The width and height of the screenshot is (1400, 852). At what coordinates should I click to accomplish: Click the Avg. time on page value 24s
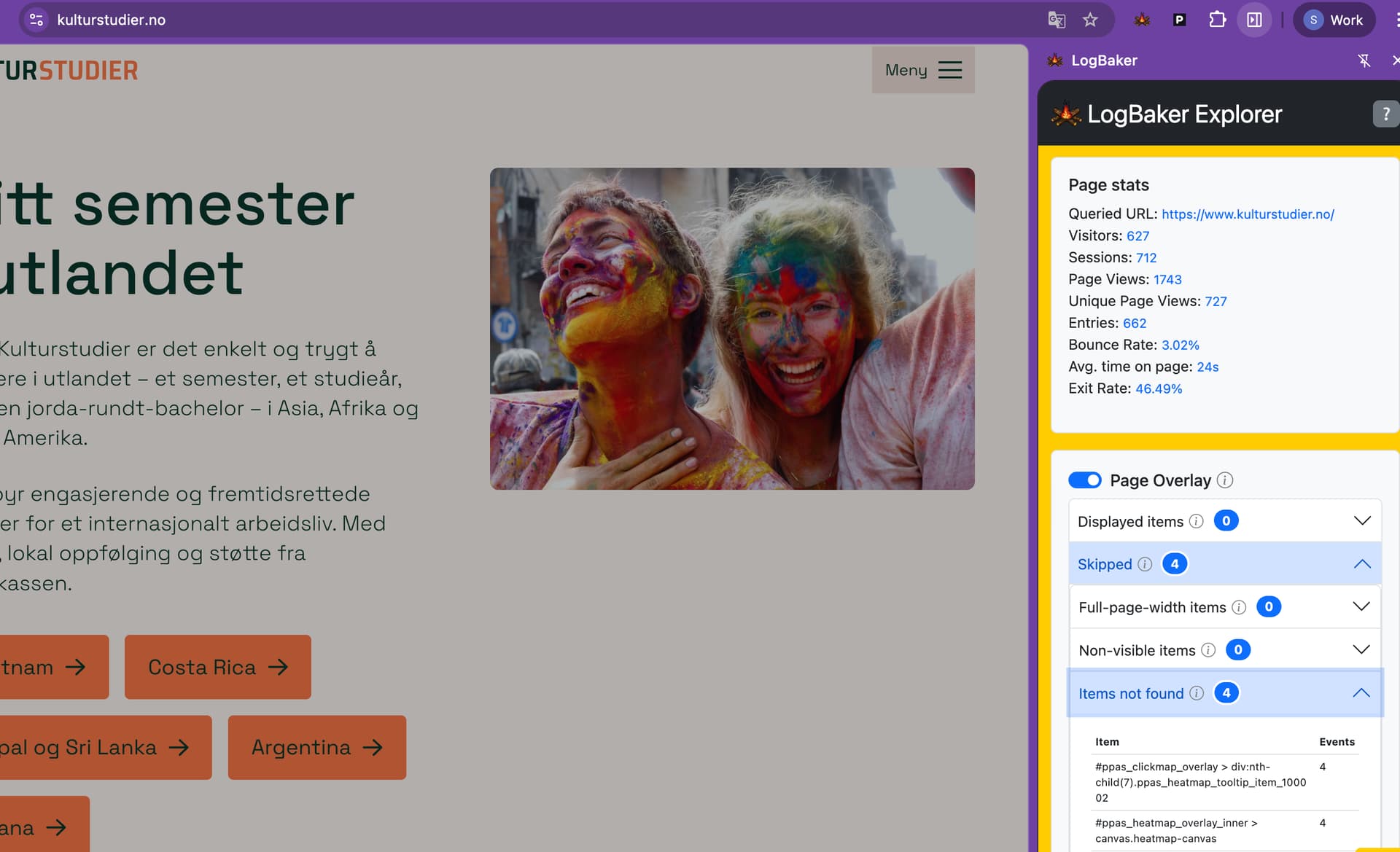(1207, 367)
